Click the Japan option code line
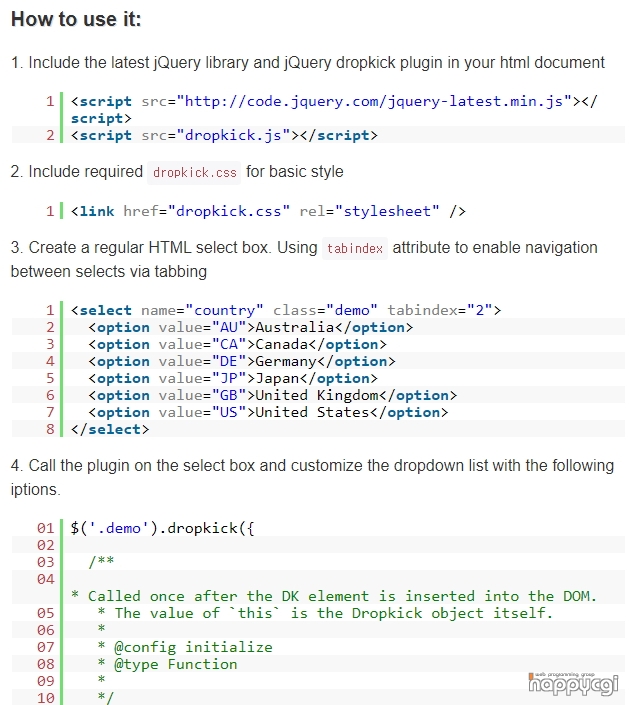The height and width of the screenshot is (705, 629). (233, 379)
